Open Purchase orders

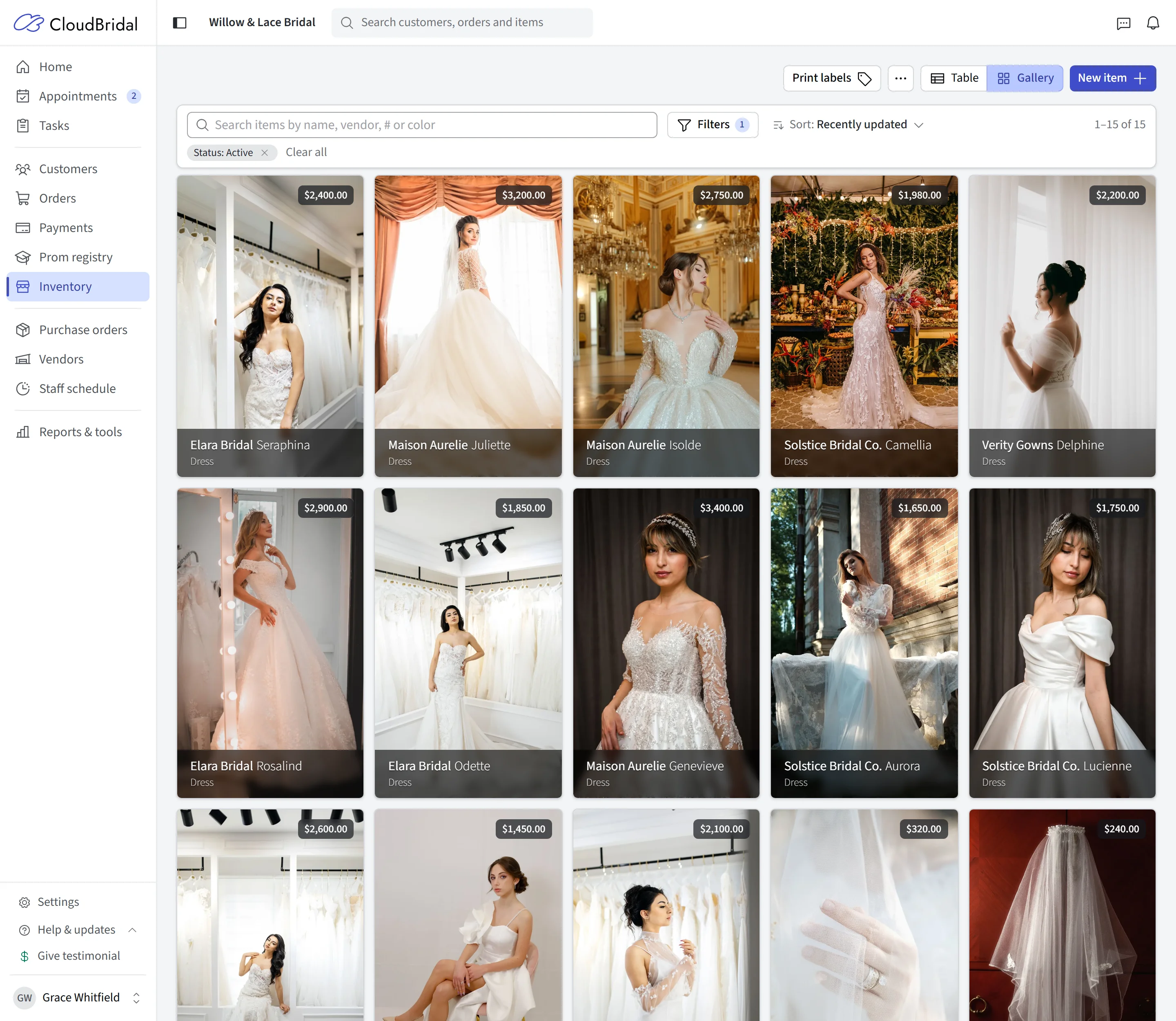click(x=78, y=330)
